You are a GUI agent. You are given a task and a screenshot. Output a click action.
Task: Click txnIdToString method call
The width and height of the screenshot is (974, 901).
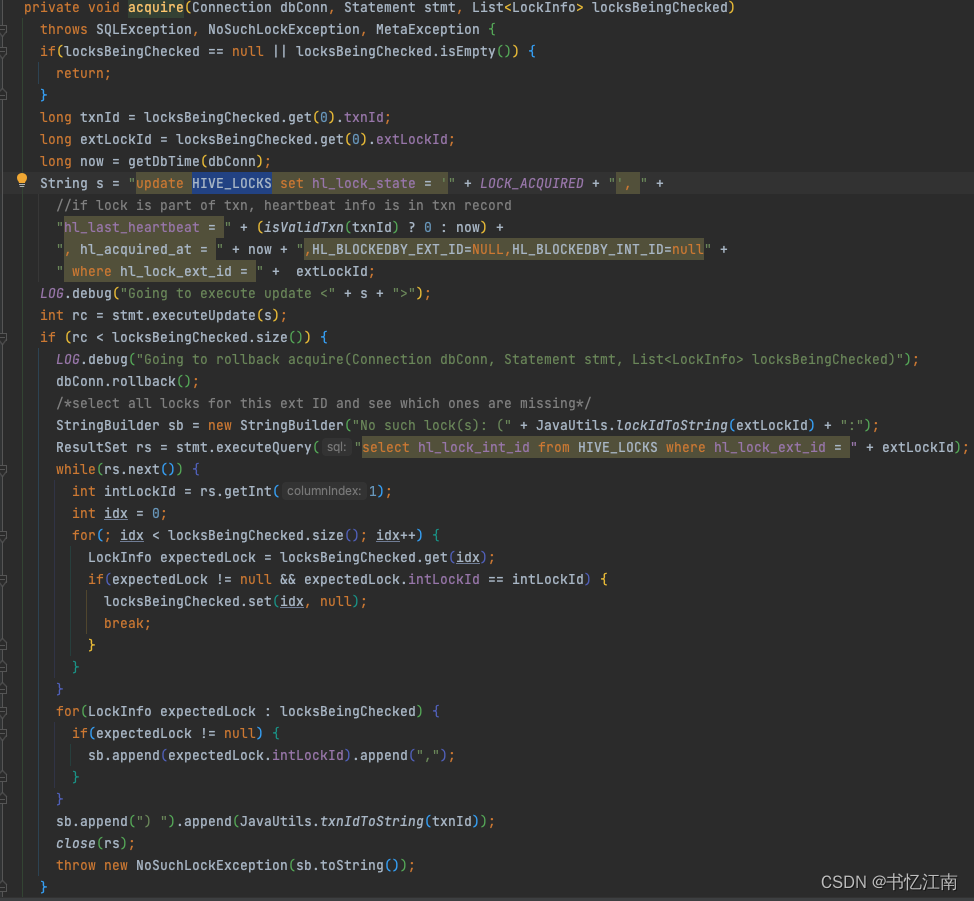click(x=371, y=821)
